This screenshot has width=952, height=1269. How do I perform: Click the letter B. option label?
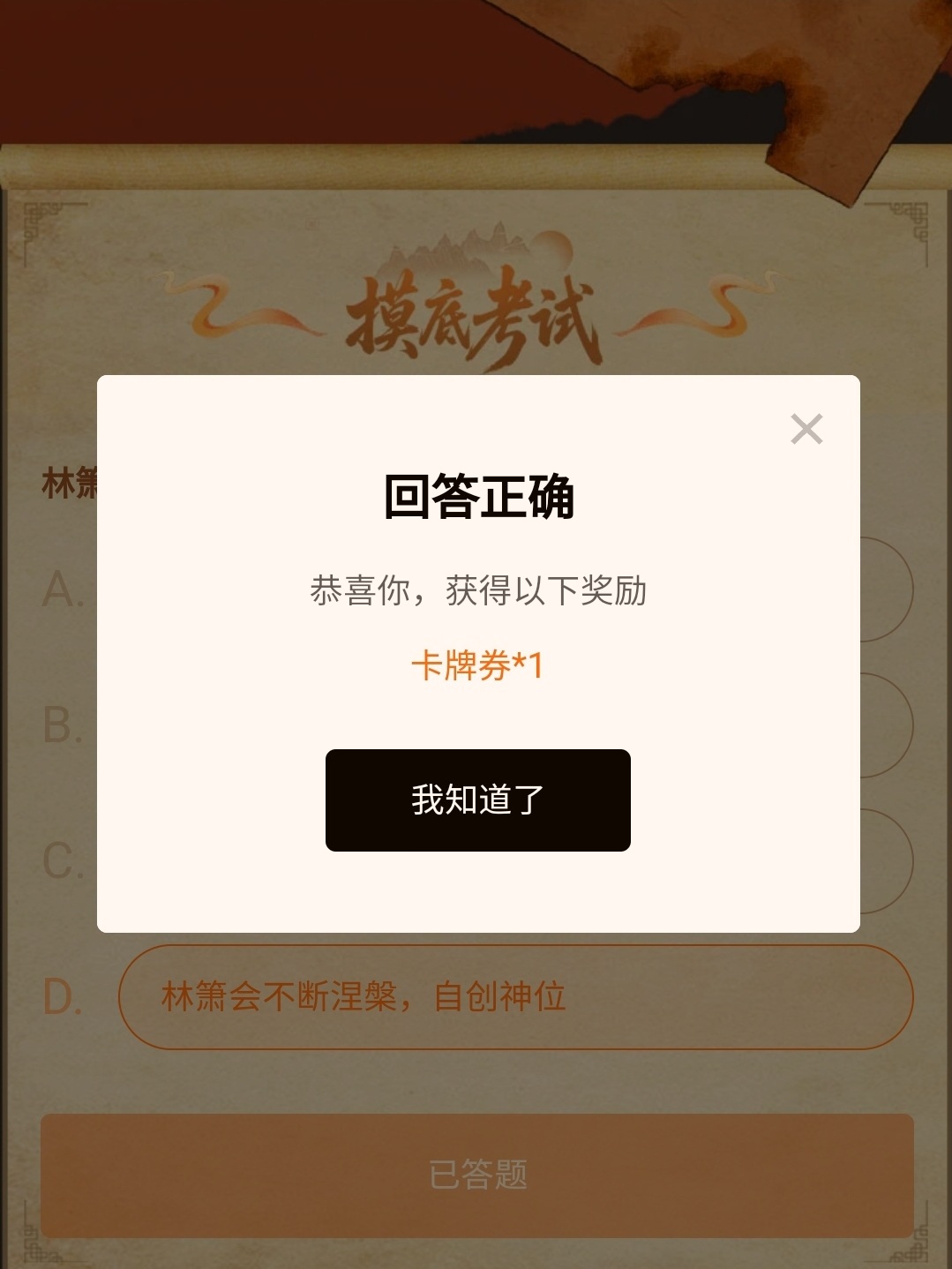pyautogui.click(x=63, y=725)
